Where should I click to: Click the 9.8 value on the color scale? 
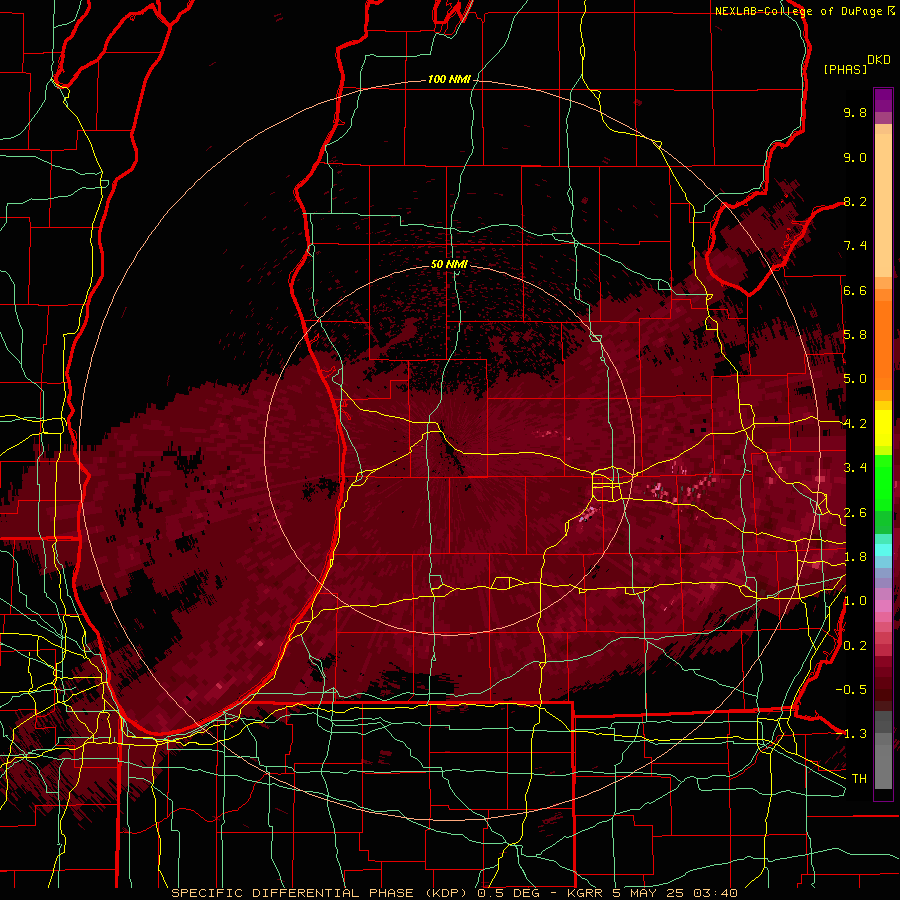coord(855,112)
